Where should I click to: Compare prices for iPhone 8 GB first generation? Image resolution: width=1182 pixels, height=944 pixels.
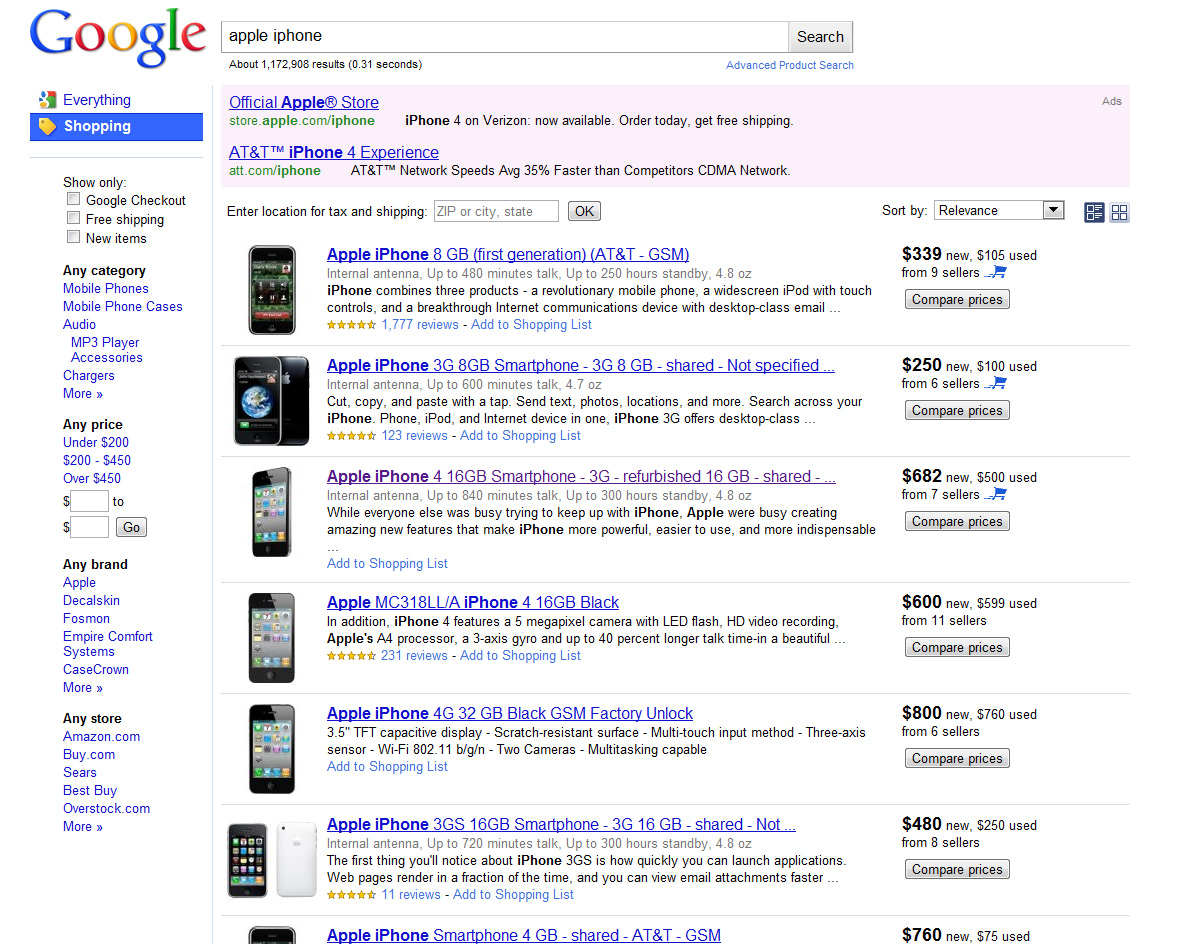pyautogui.click(x=957, y=299)
